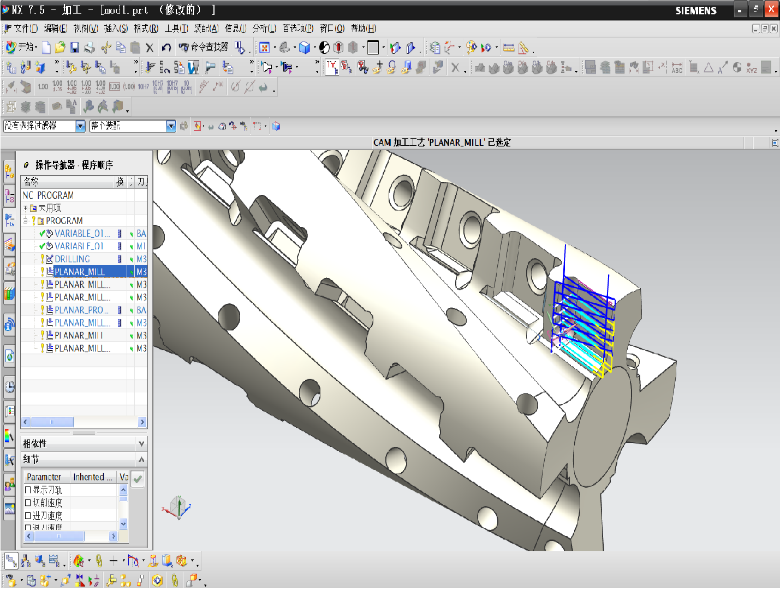Click the Parameter list vertical scrollbar
780x590 pixels.
(x=124, y=507)
